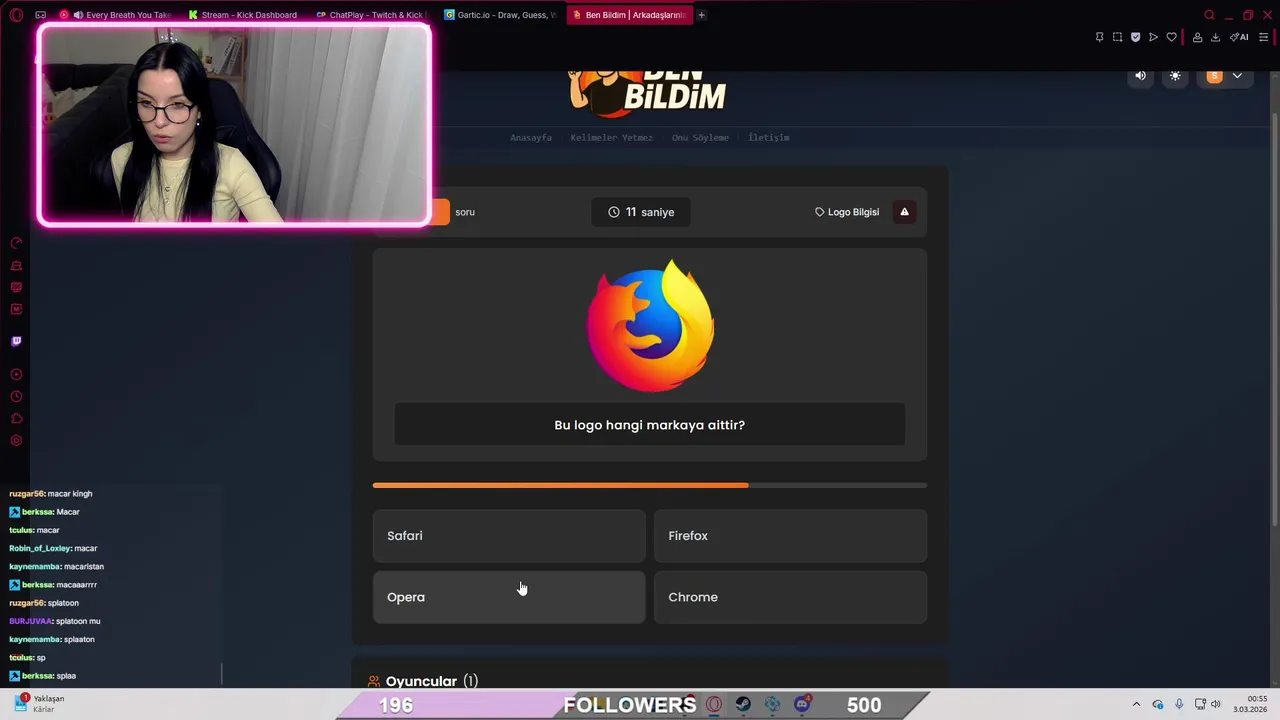This screenshot has width=1280, height=720.
Task: Click the Opera menu logo
Action: click(x=16, y=15)
